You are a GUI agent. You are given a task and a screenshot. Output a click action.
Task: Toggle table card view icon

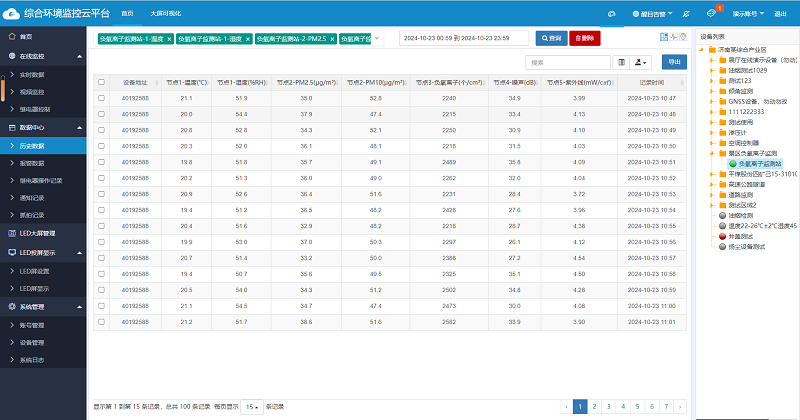coord(621,62)
